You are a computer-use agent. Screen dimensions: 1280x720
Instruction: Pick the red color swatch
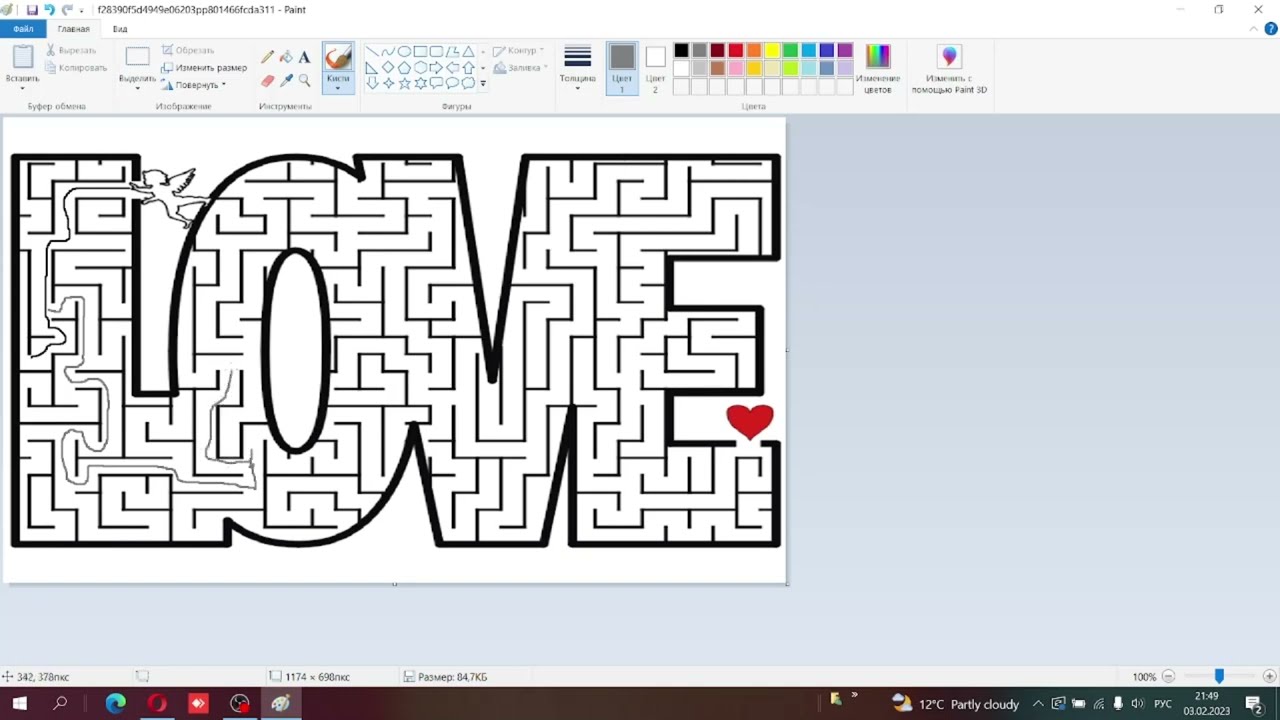click(x=736, y=51)
